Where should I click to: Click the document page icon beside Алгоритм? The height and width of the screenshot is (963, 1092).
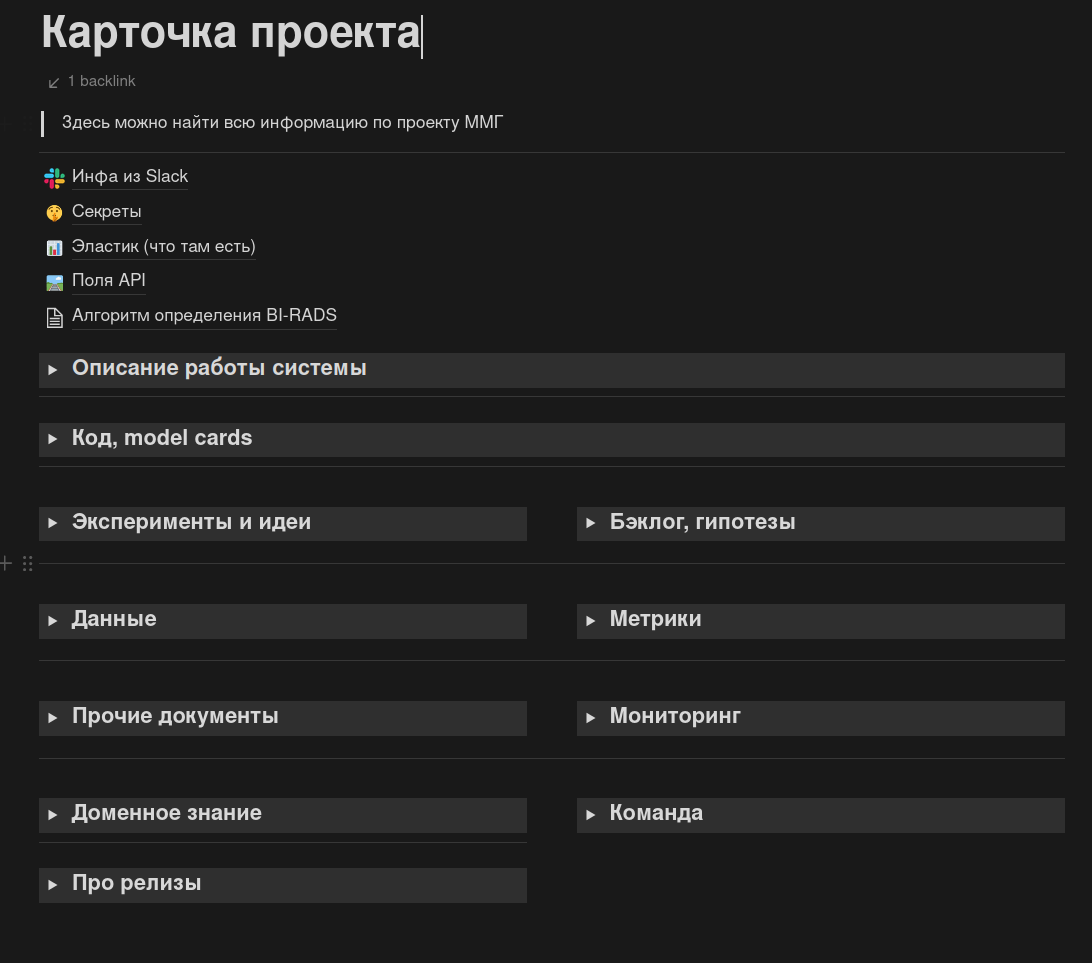click(54, 317)
